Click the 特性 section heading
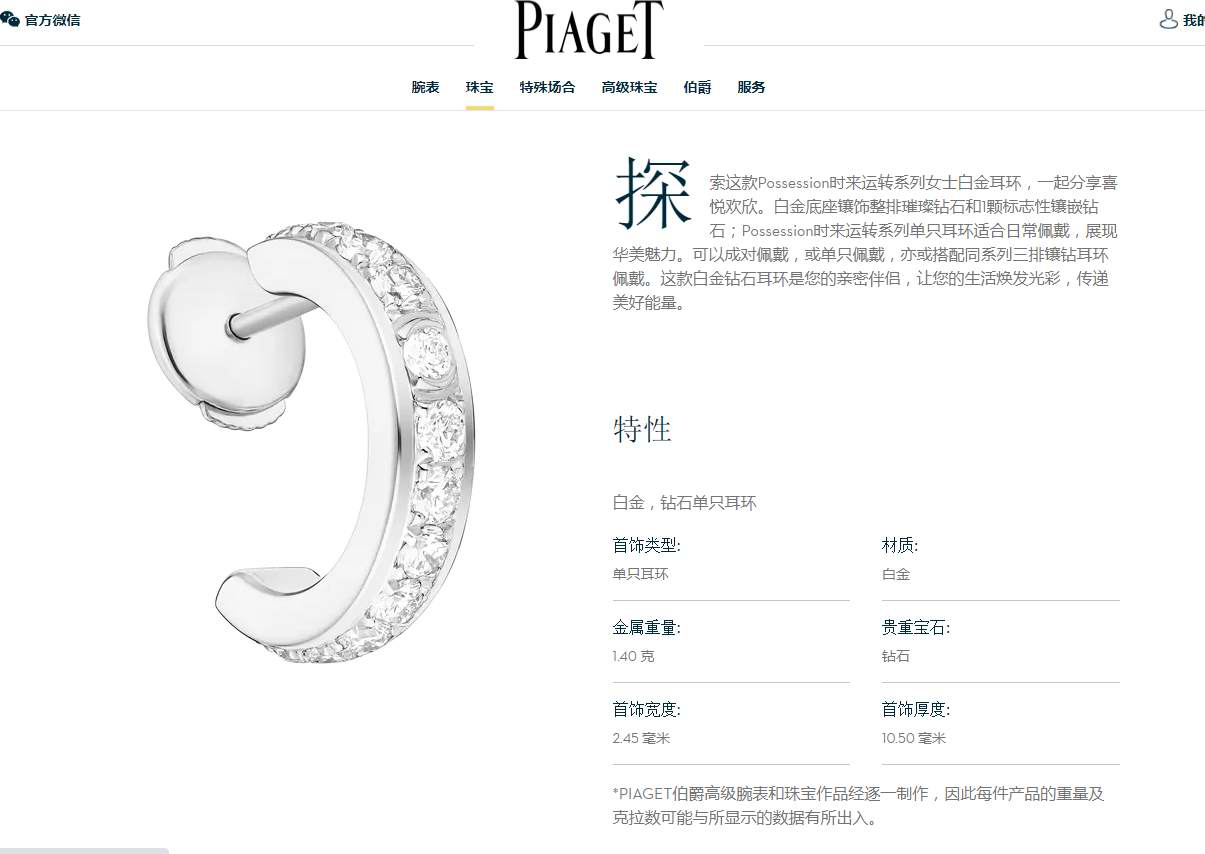 642,430
